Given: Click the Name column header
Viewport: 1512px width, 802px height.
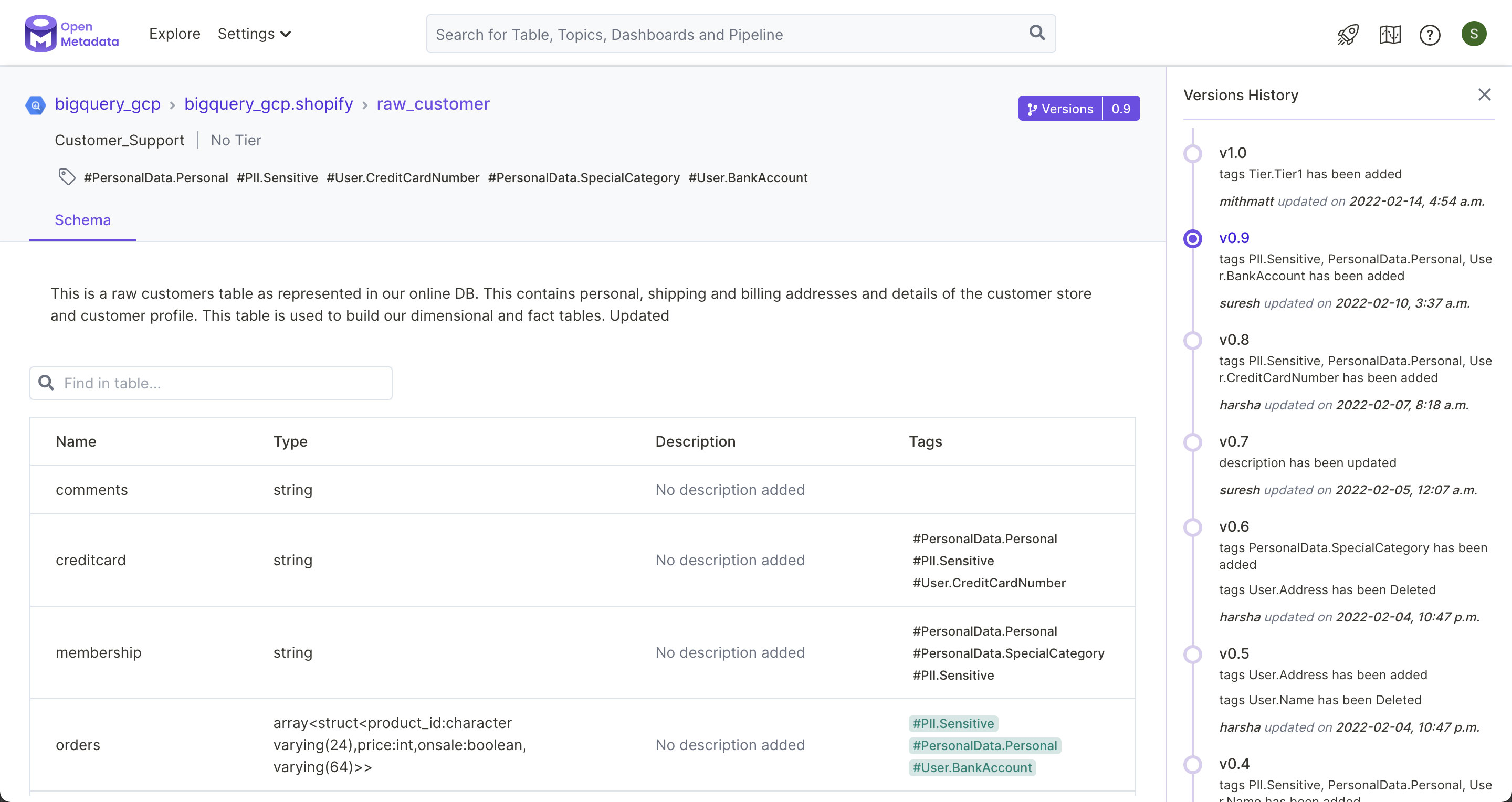Looking at the screenshot, I should [x=76, y=441].
